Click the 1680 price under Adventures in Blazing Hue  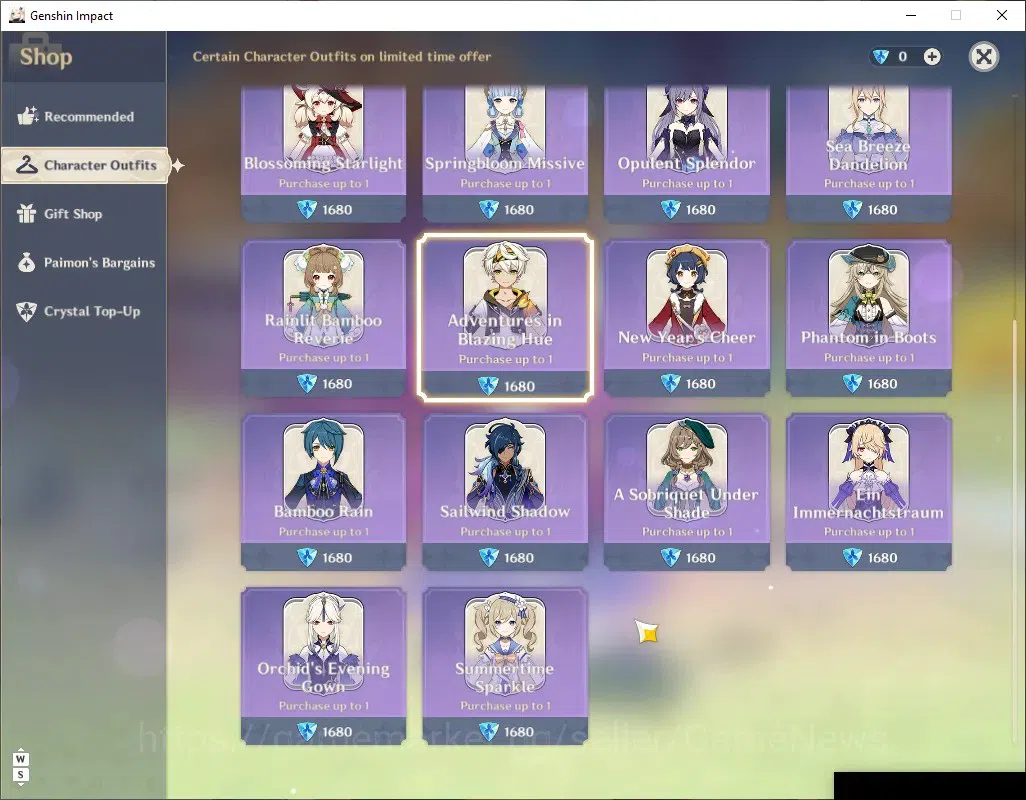(x=520, y=387)
